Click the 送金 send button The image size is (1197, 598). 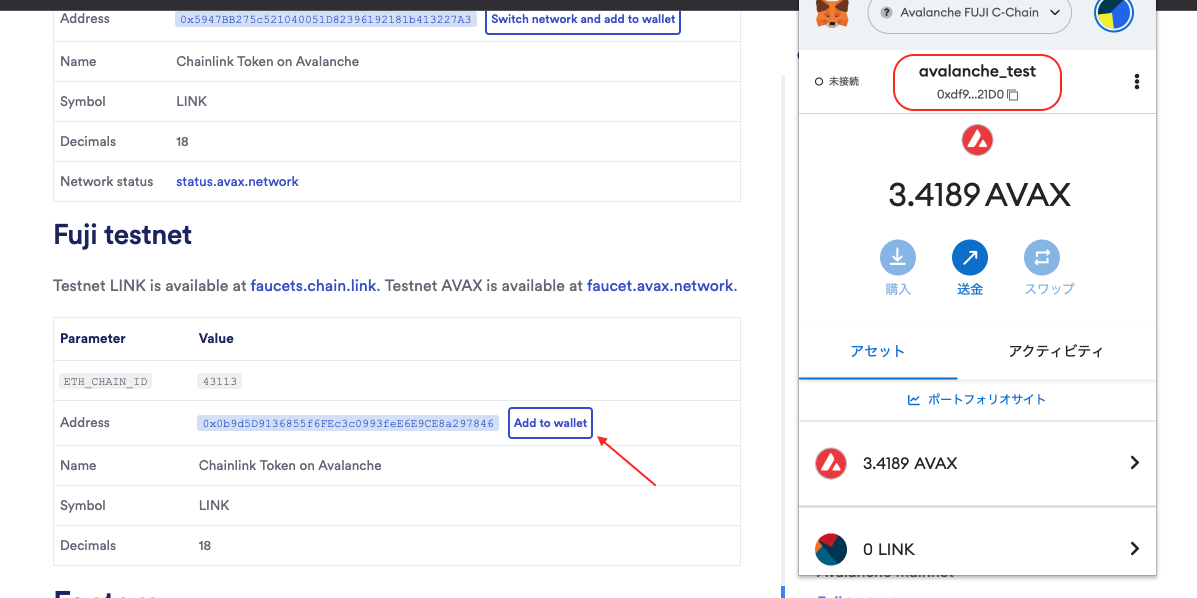tap(970, 268)
